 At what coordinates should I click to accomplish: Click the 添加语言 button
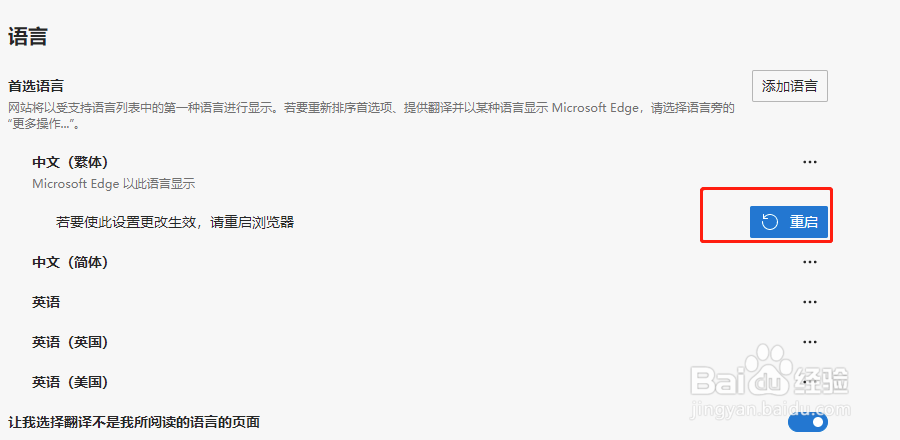pos(789,86)
